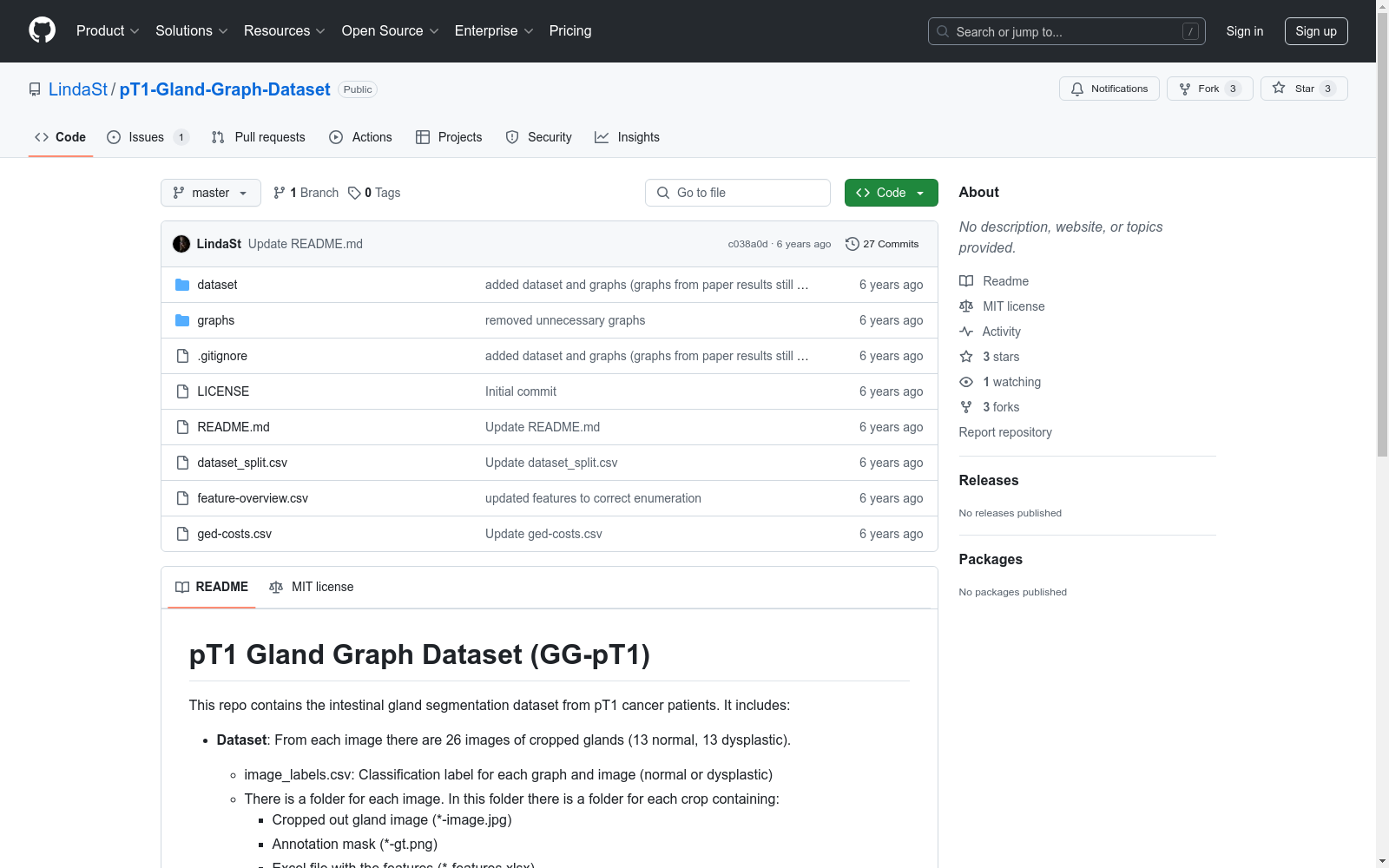This screenshot has width=1389, height=868.
Task: Open commit c038a0d
Action: [747, 244]
